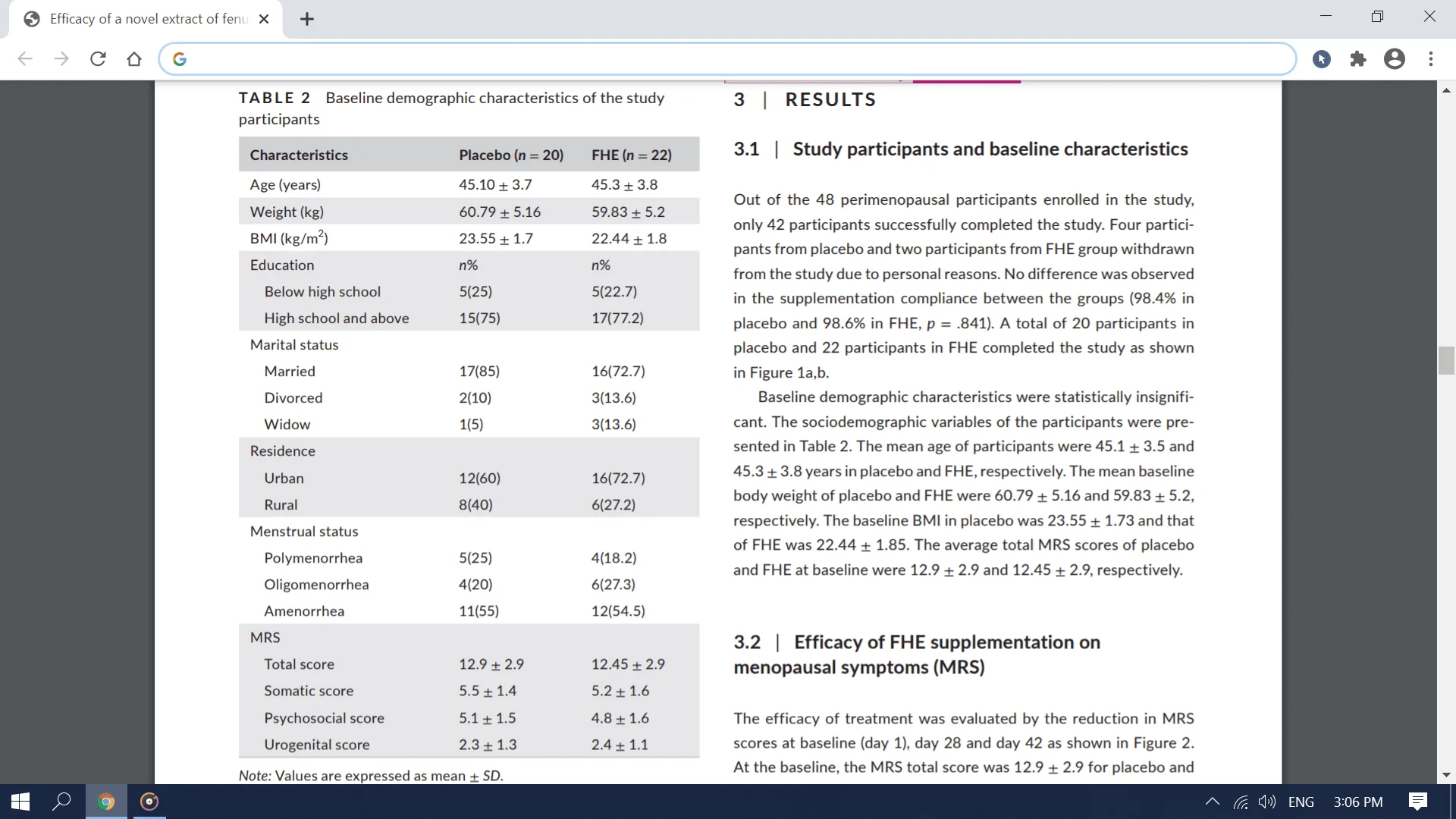
Task: Open the browser home page
Action: click(x=134, y=59)
